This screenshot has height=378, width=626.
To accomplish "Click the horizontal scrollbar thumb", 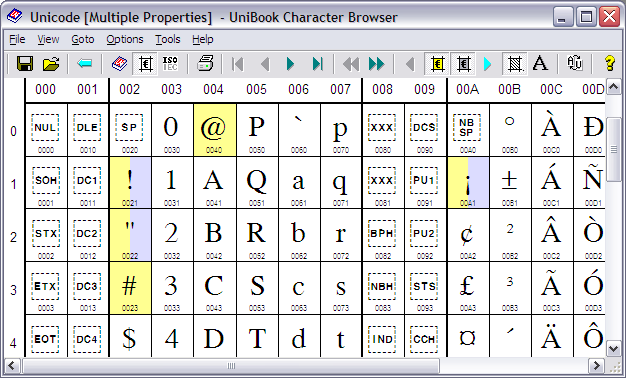I will 231,365.
